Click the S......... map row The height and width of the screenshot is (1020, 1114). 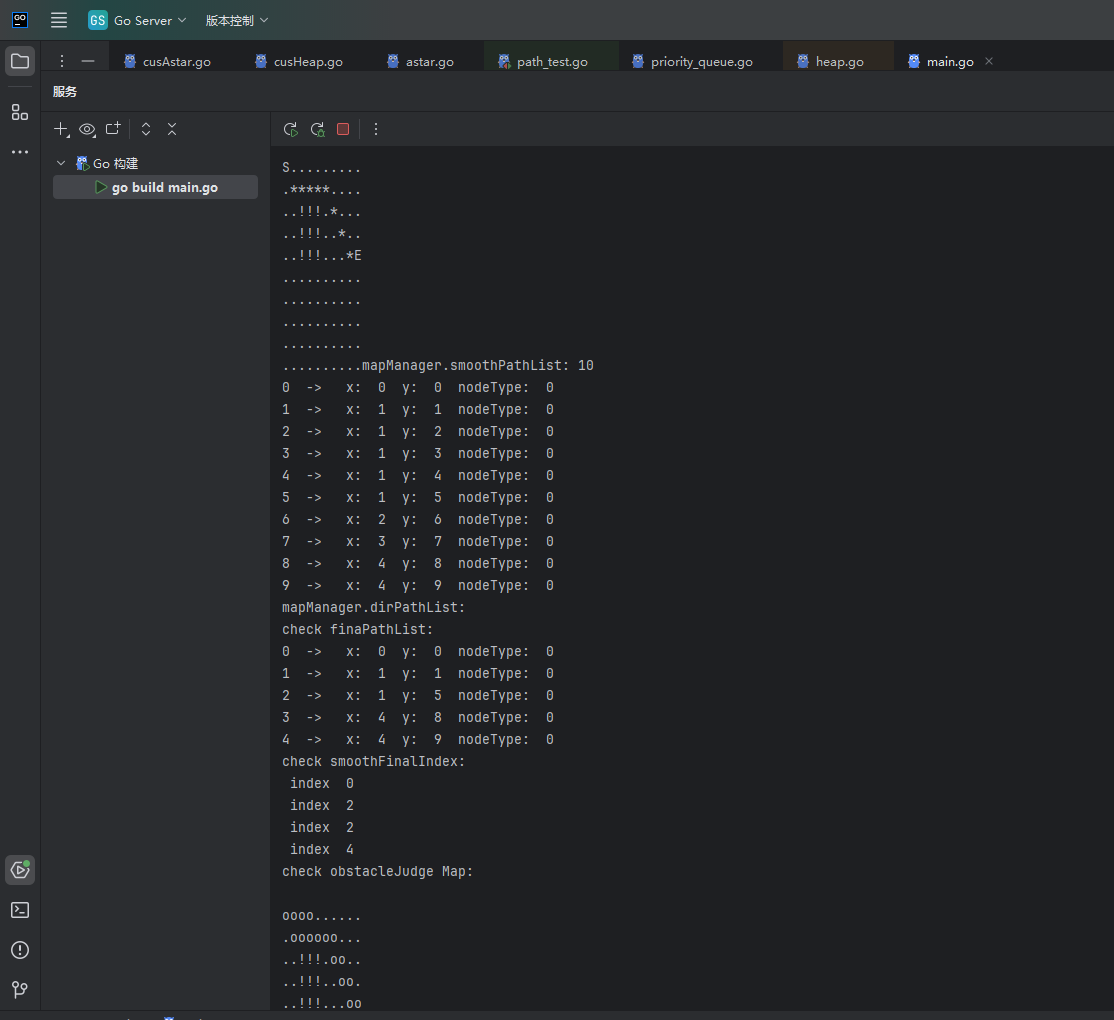click(321, 168)
